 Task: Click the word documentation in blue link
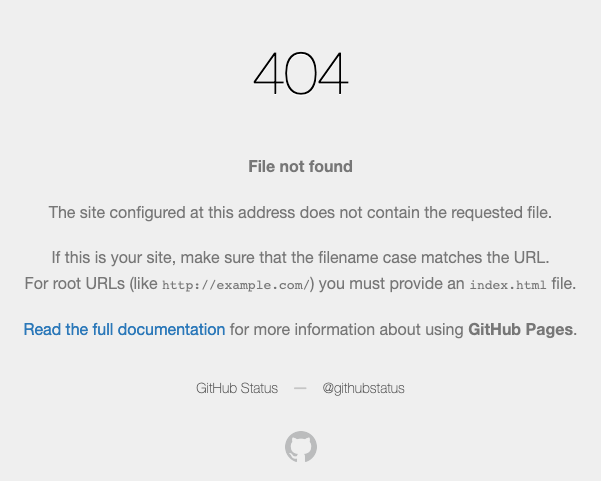pos(171,330)
